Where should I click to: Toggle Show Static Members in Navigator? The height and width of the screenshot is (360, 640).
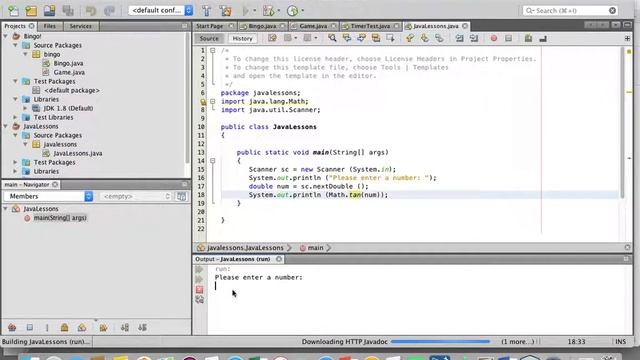pos(47,327)
